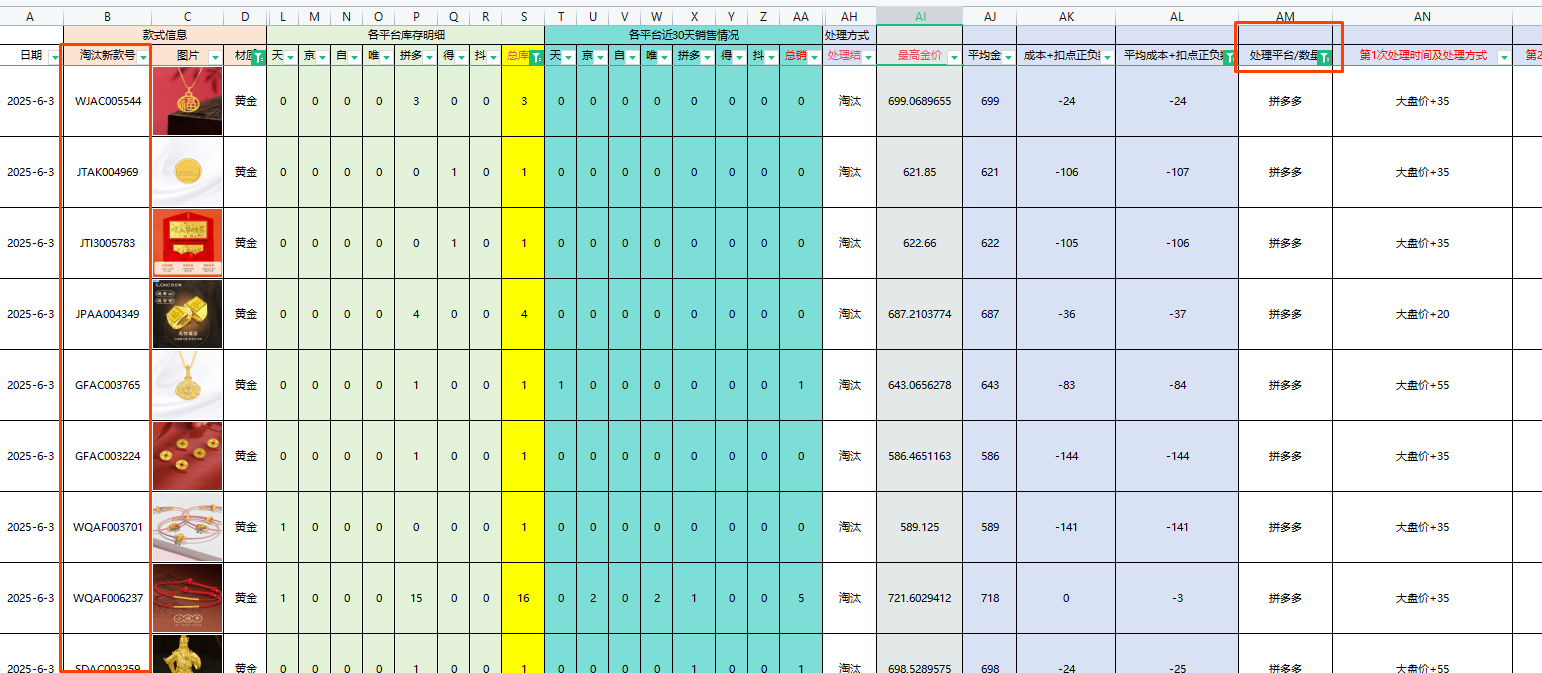Expand the 图片 column filter dropdown
1542x673 pixels.
tap(214, 58)
